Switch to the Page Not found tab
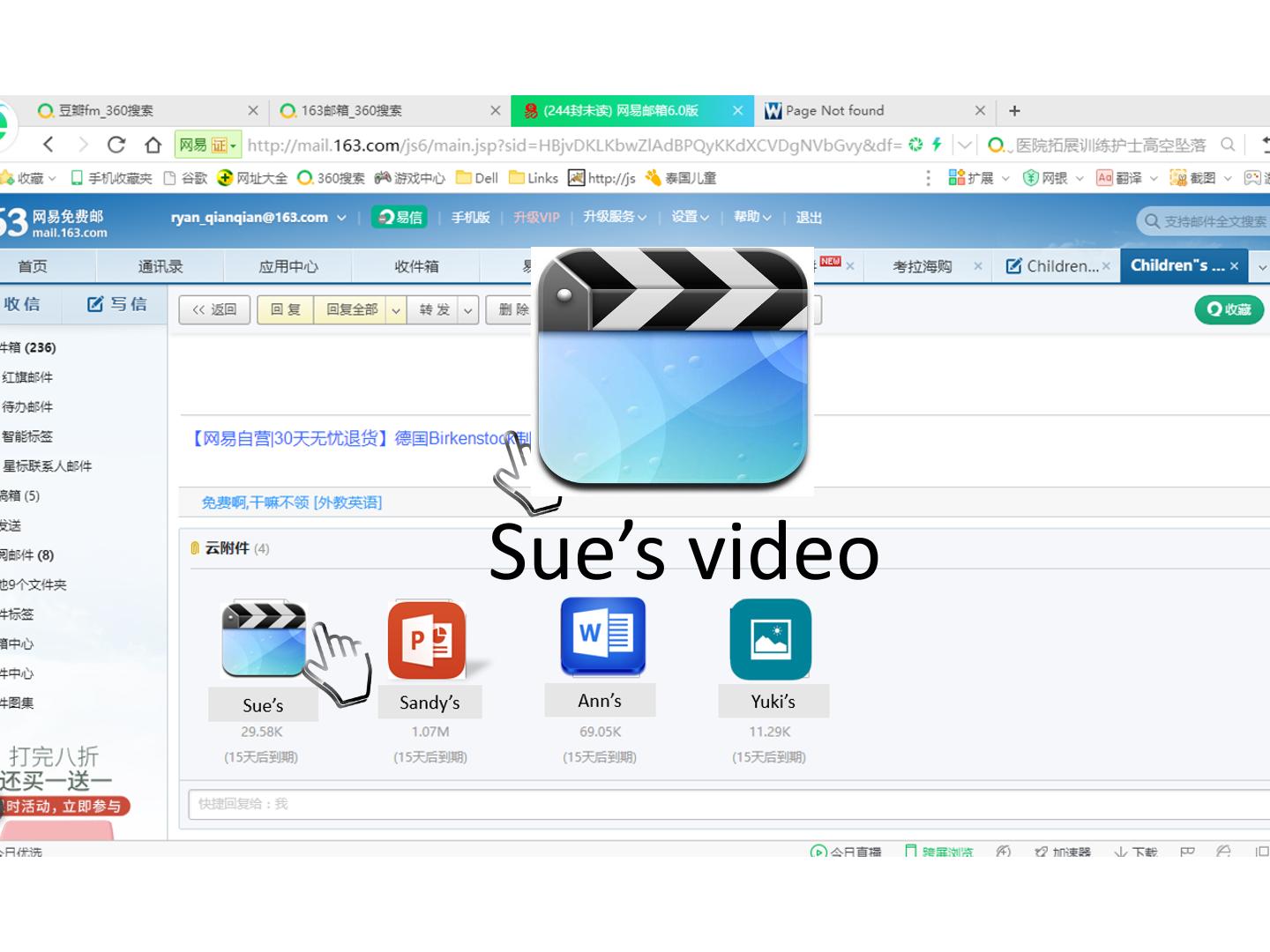The image size is (1270, 952). (875, 110)
